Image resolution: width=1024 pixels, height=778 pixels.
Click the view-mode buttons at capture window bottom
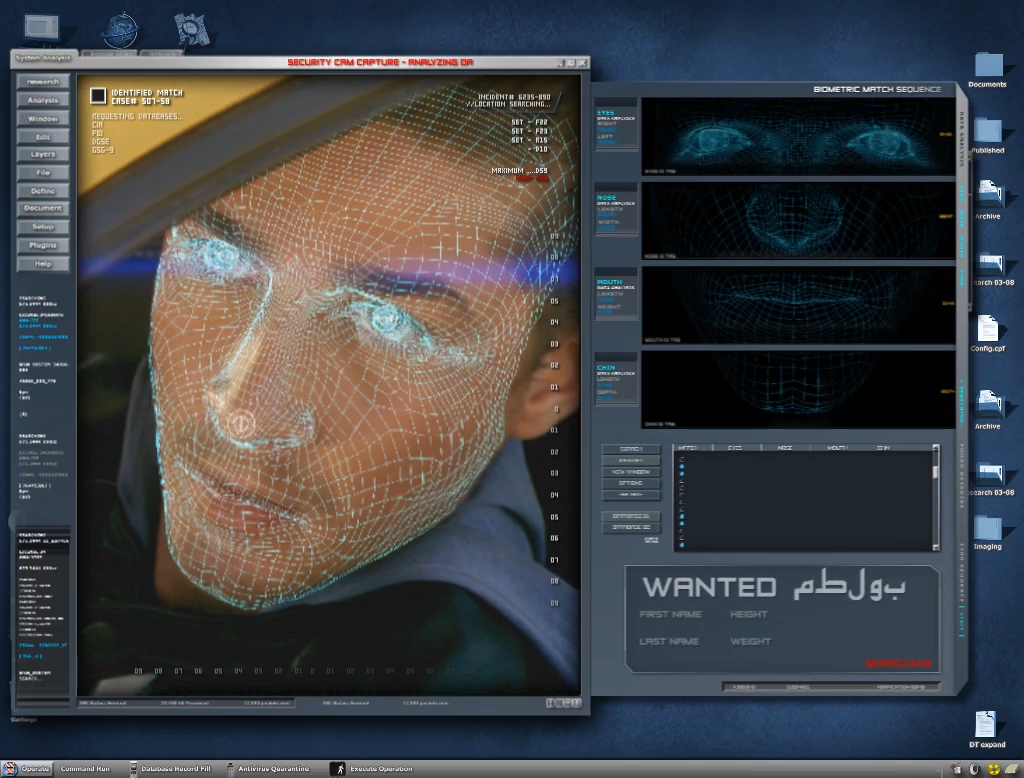(563, 703)
